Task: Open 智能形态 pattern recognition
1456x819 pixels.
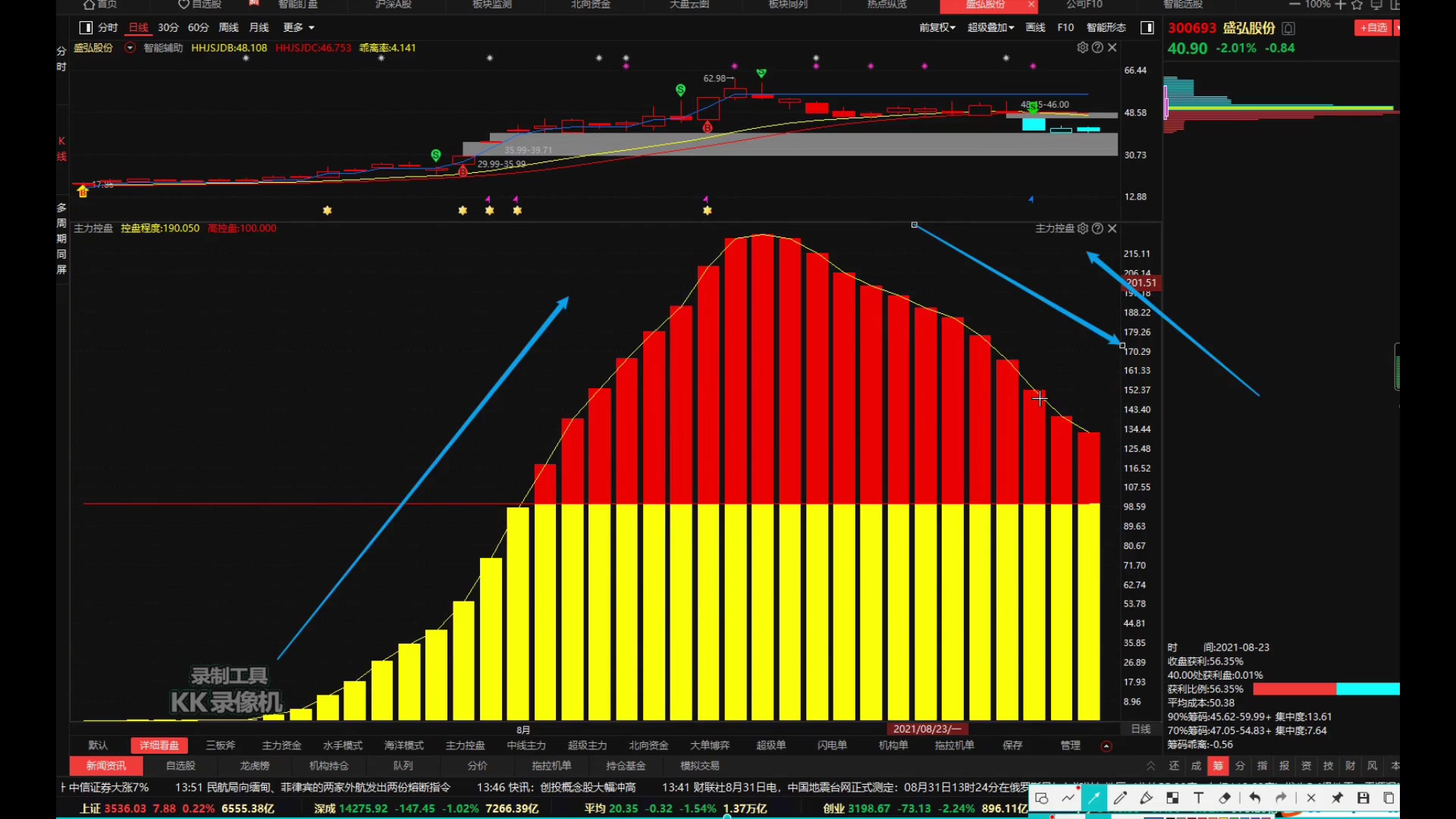Action: pos(1106,27)
